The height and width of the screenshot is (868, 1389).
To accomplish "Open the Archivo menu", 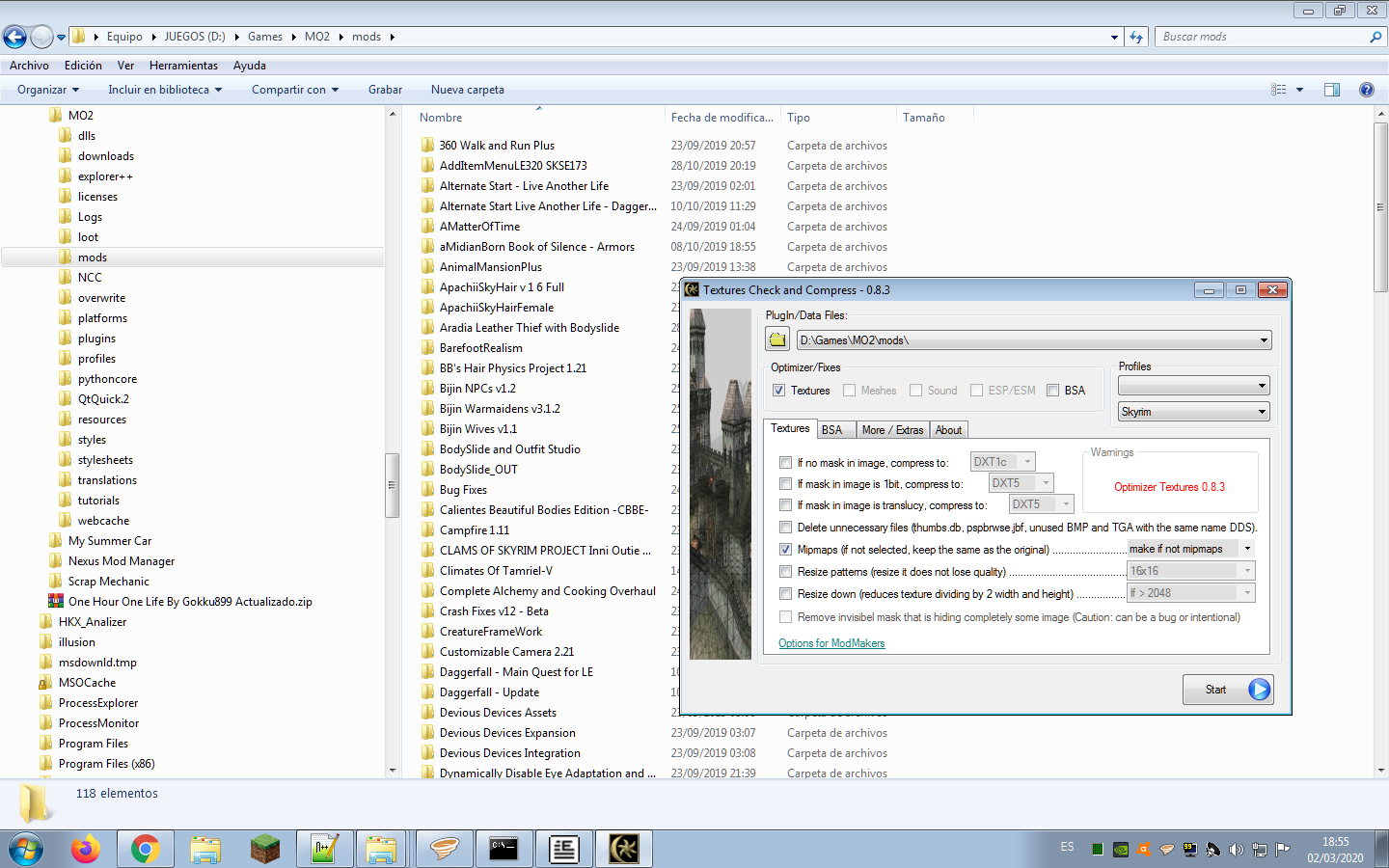I will coord(29,66).
